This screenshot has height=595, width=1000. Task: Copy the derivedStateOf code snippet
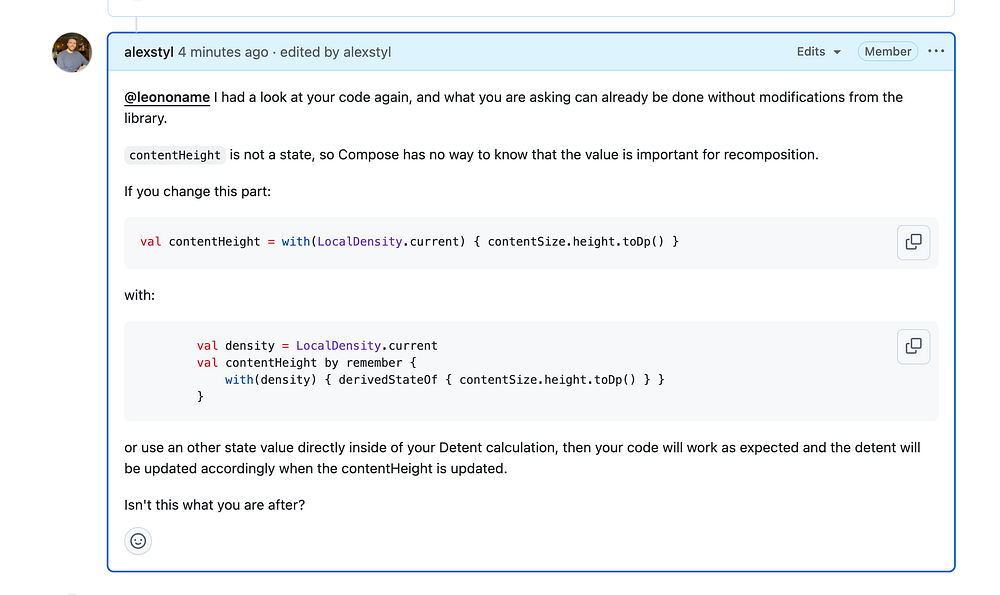pyautogui.click(x=913, y=346)
